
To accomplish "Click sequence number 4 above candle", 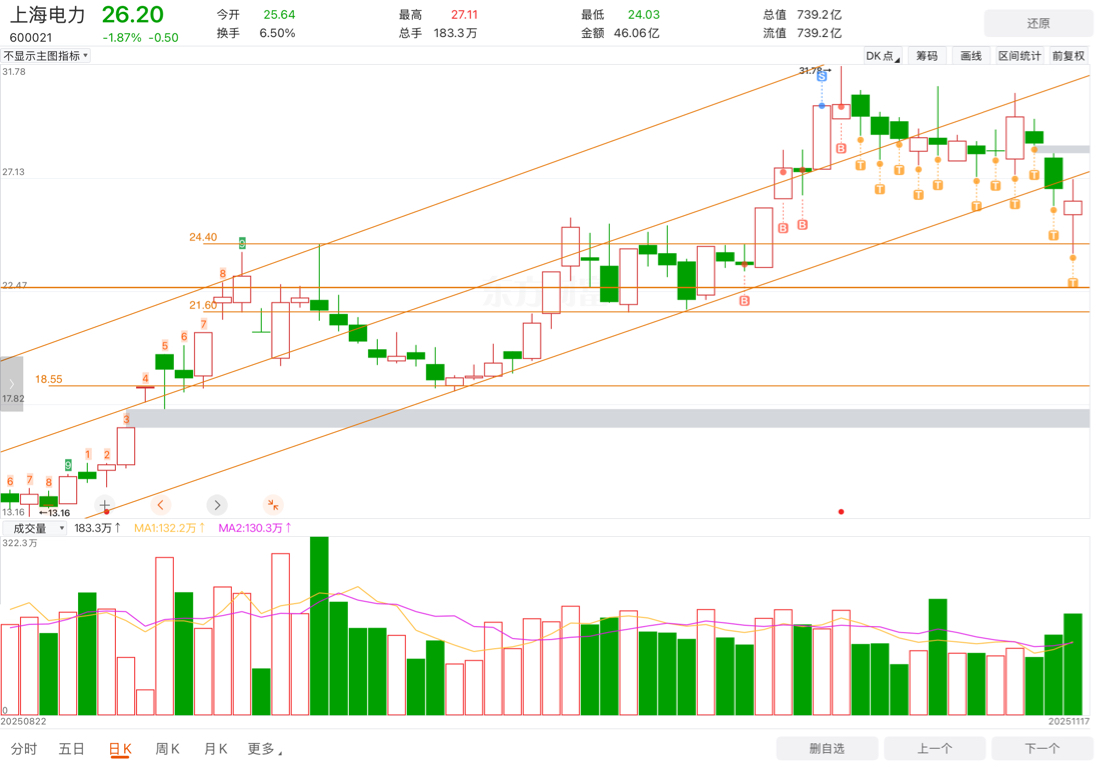I will (145, 379).
